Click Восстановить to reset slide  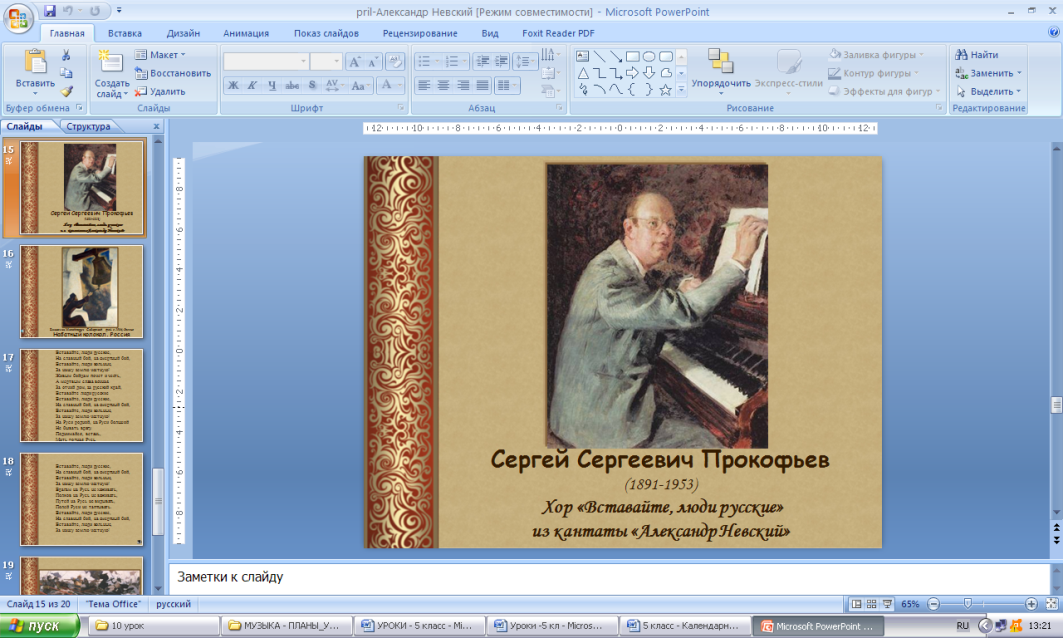(x=173, y=73)
